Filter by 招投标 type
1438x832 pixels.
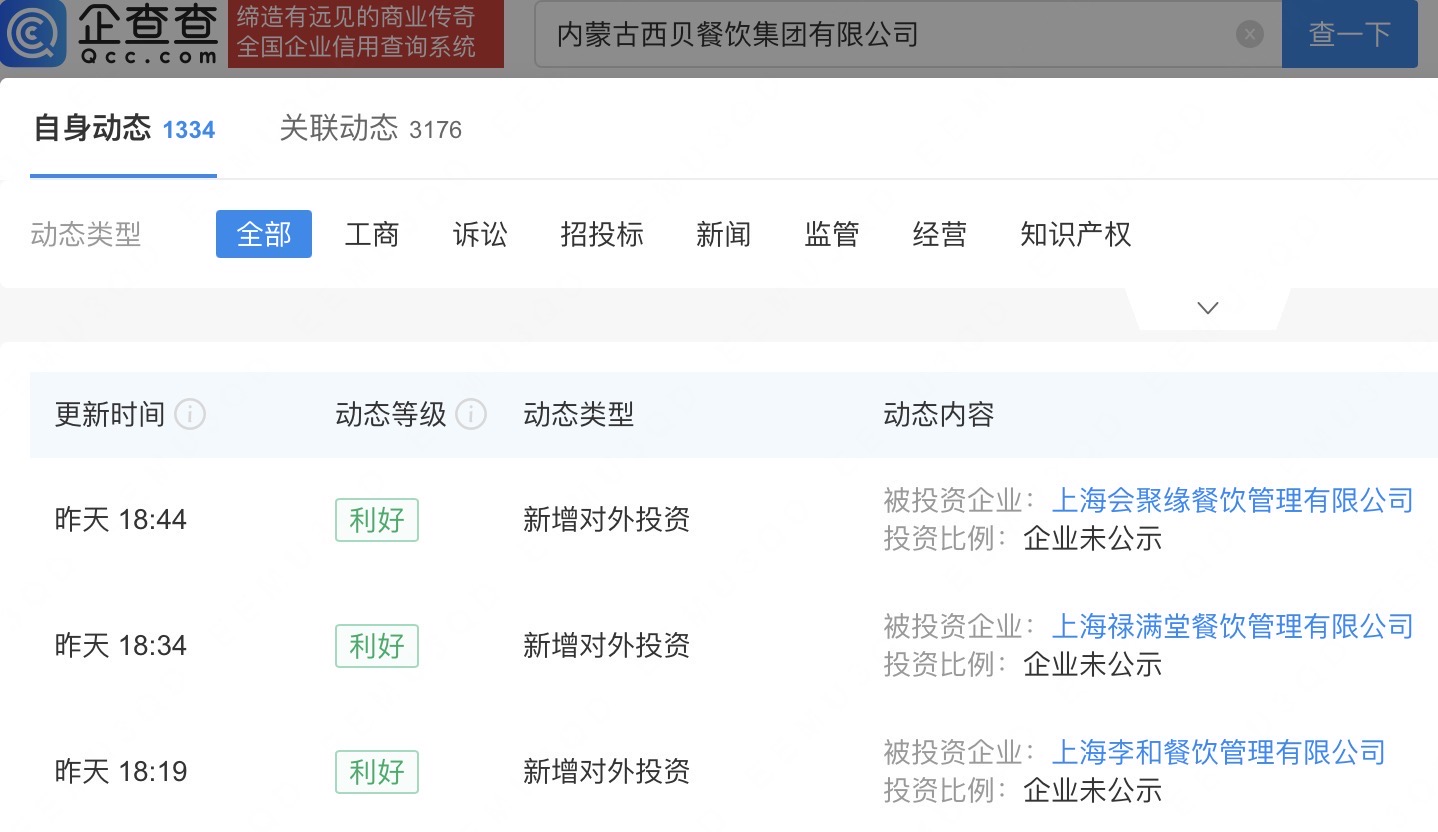pos(602,234)
